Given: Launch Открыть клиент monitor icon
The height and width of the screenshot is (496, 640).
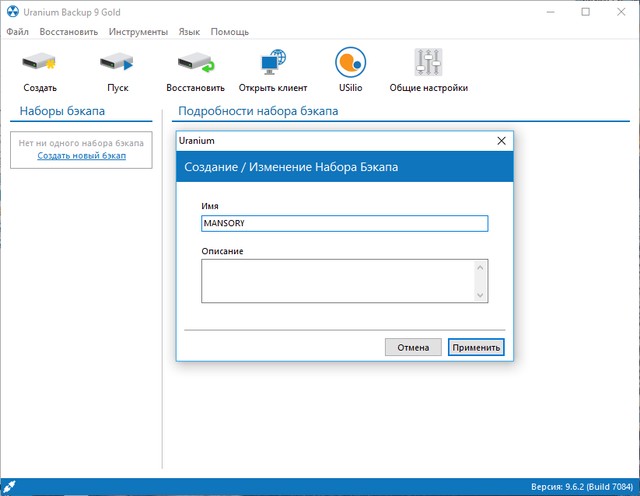Looking at the screenshot, I should click(x=273, y=62).
